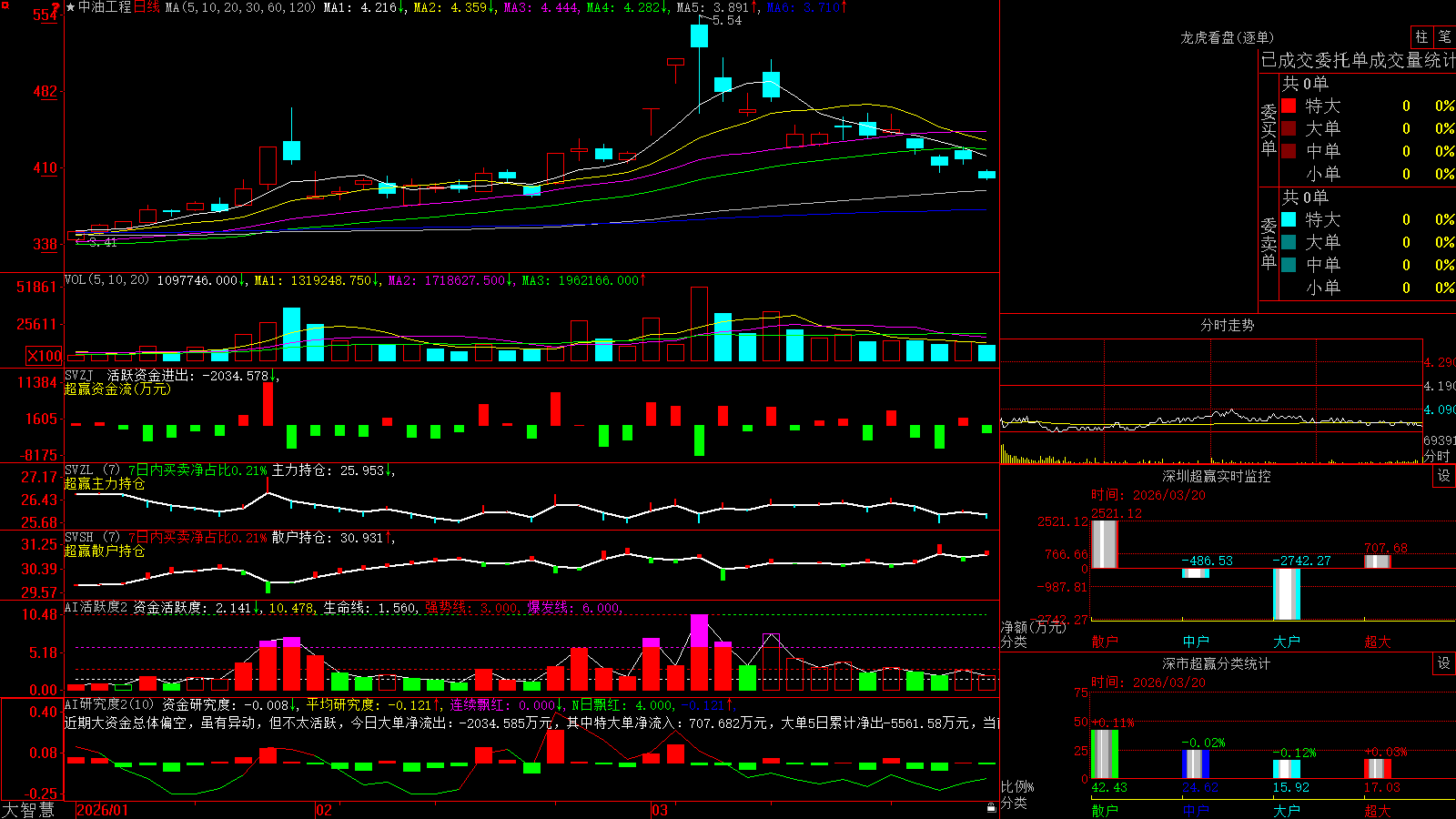
Task: Click the 中户 bar valued -486.53
Action: [x=1196, y=573]
